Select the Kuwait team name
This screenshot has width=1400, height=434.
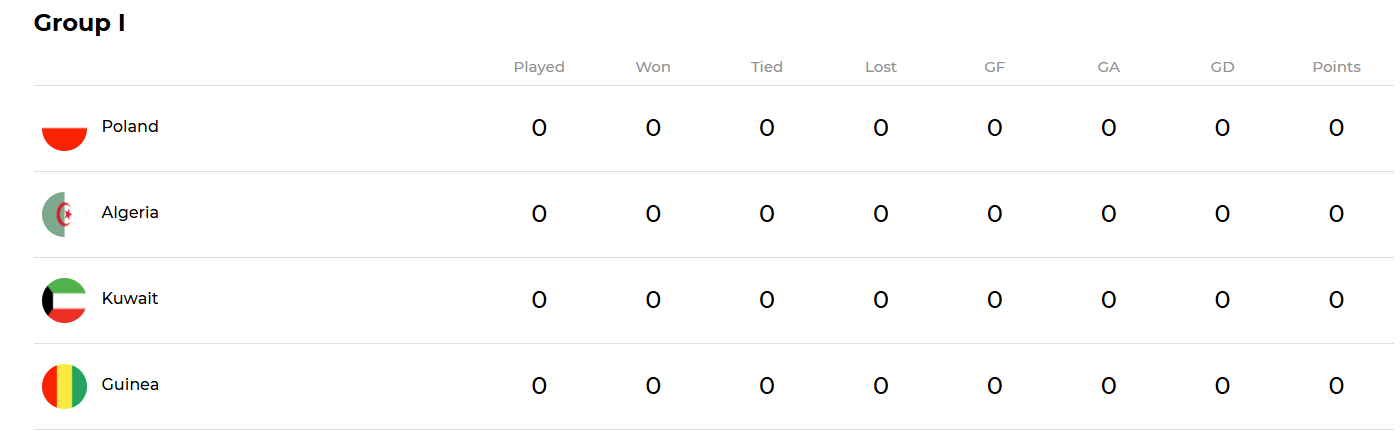click(x=130, y=299)
